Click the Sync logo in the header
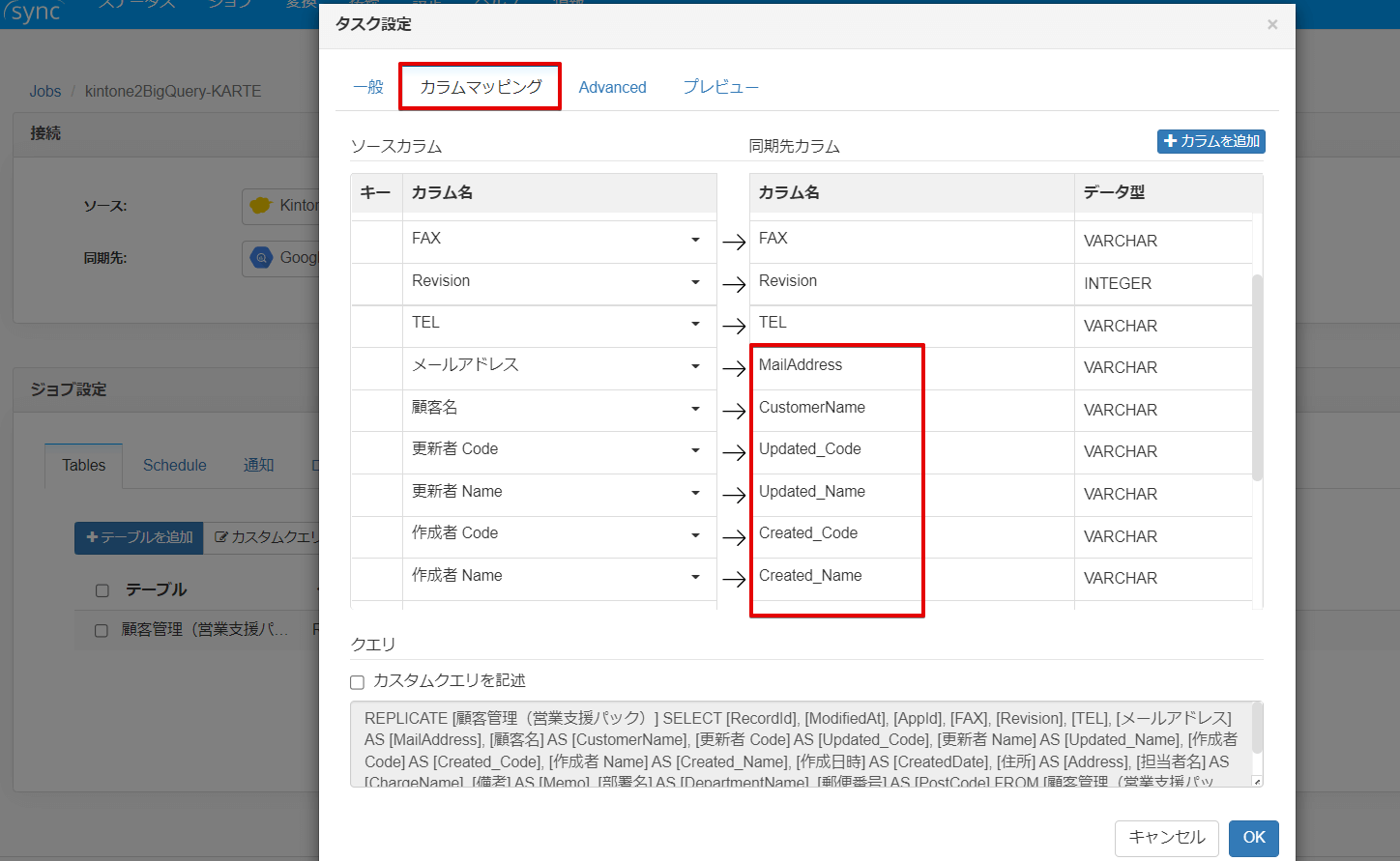The height and width of the screenshot is (861, 1400). [x=32, y=12]
